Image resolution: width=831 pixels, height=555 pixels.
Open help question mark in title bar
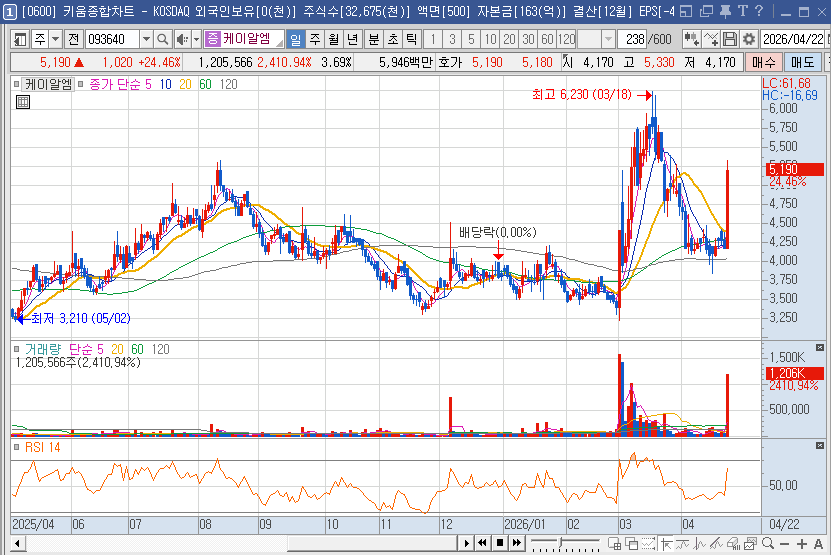coord(759,11)
